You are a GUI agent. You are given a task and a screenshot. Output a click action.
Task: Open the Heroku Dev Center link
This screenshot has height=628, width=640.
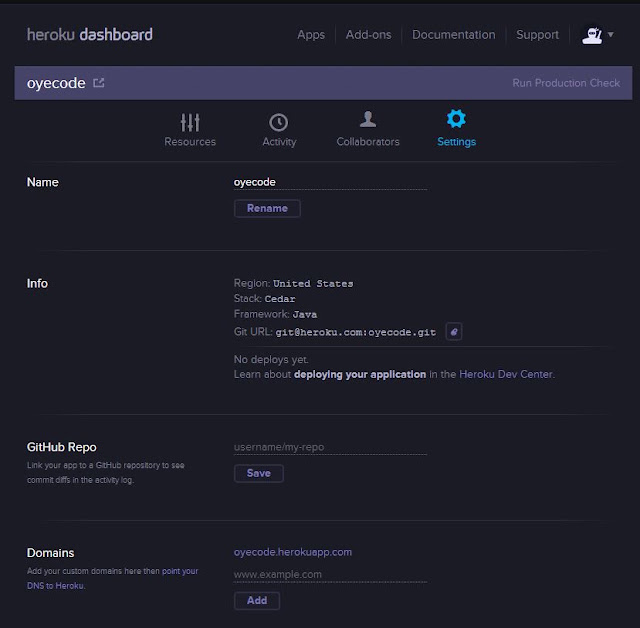tap(506, 374)
